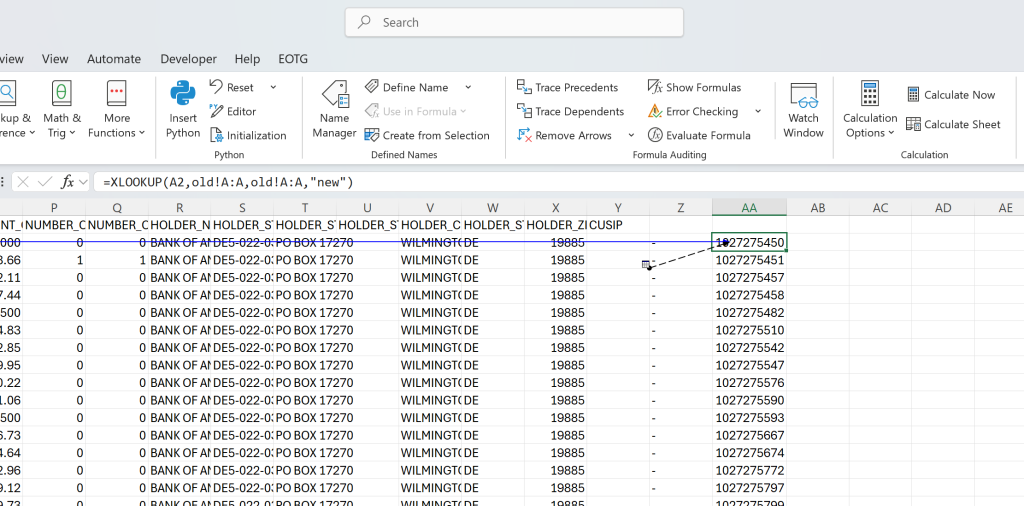1024x506 pixels.
Task: Expand the Remove Arrows dropdown arrow
Action: tap(631, 136)
